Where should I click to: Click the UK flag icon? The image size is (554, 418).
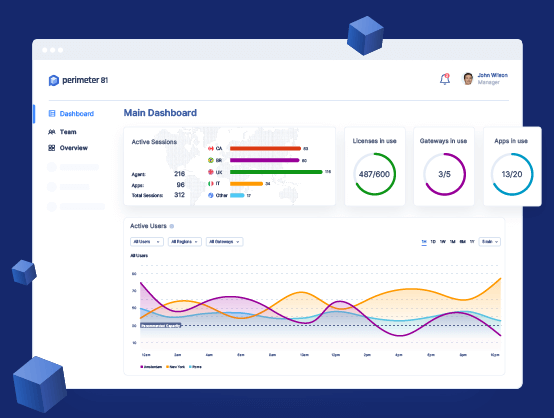click(211, 172)
